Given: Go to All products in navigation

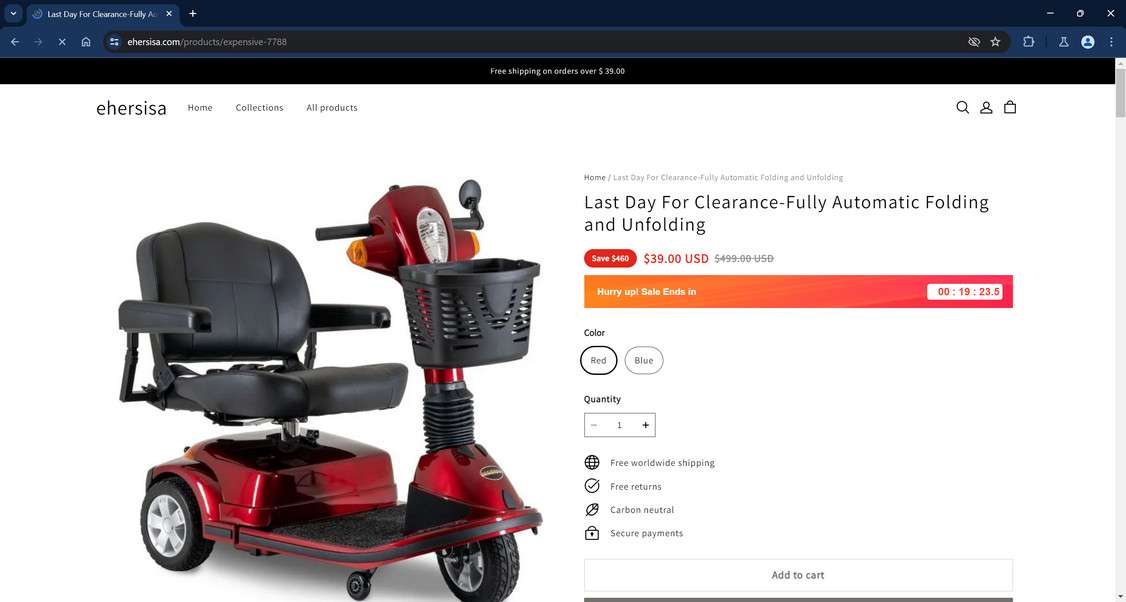Looking at the screenshot, I should coord(332,108).
